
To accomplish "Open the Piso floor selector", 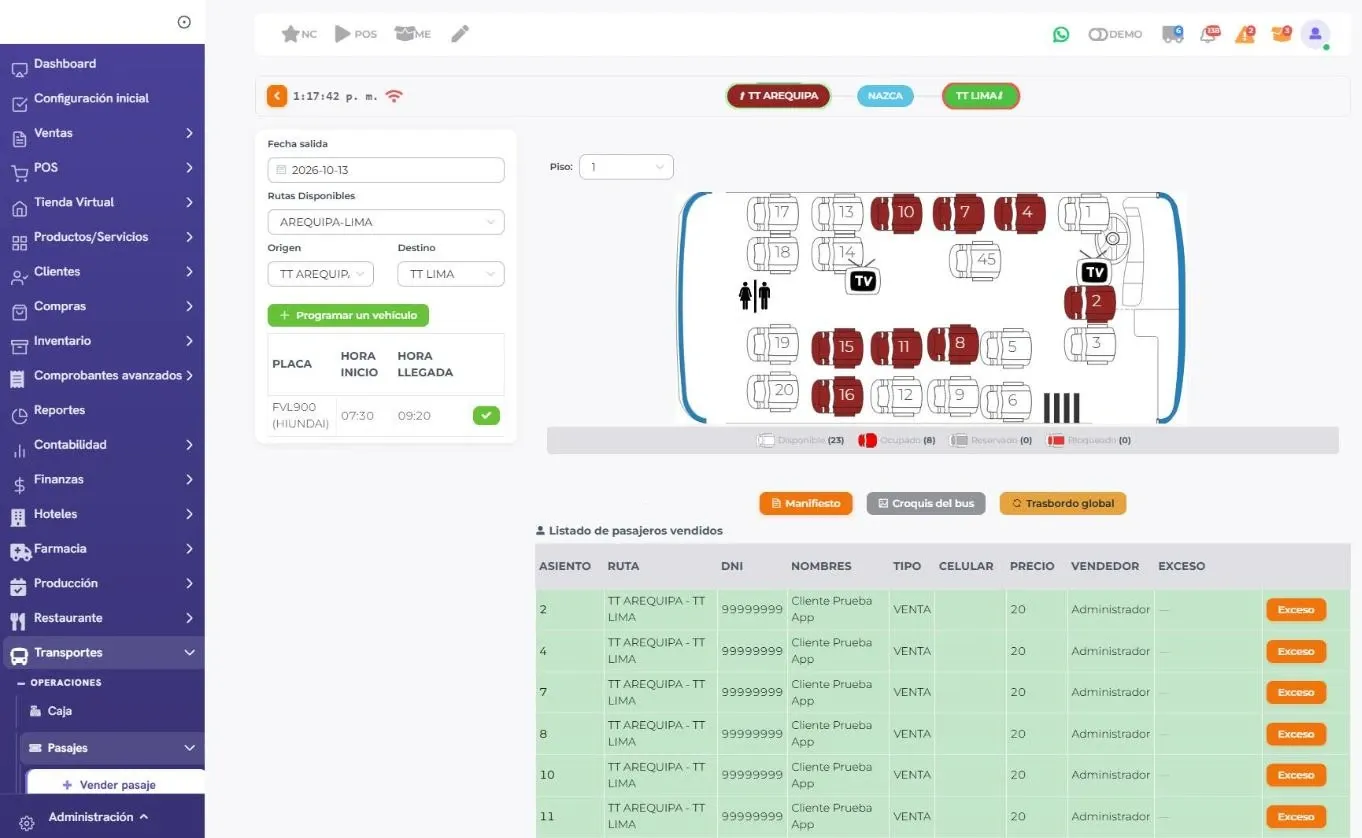I will click(x=626, y=167).
